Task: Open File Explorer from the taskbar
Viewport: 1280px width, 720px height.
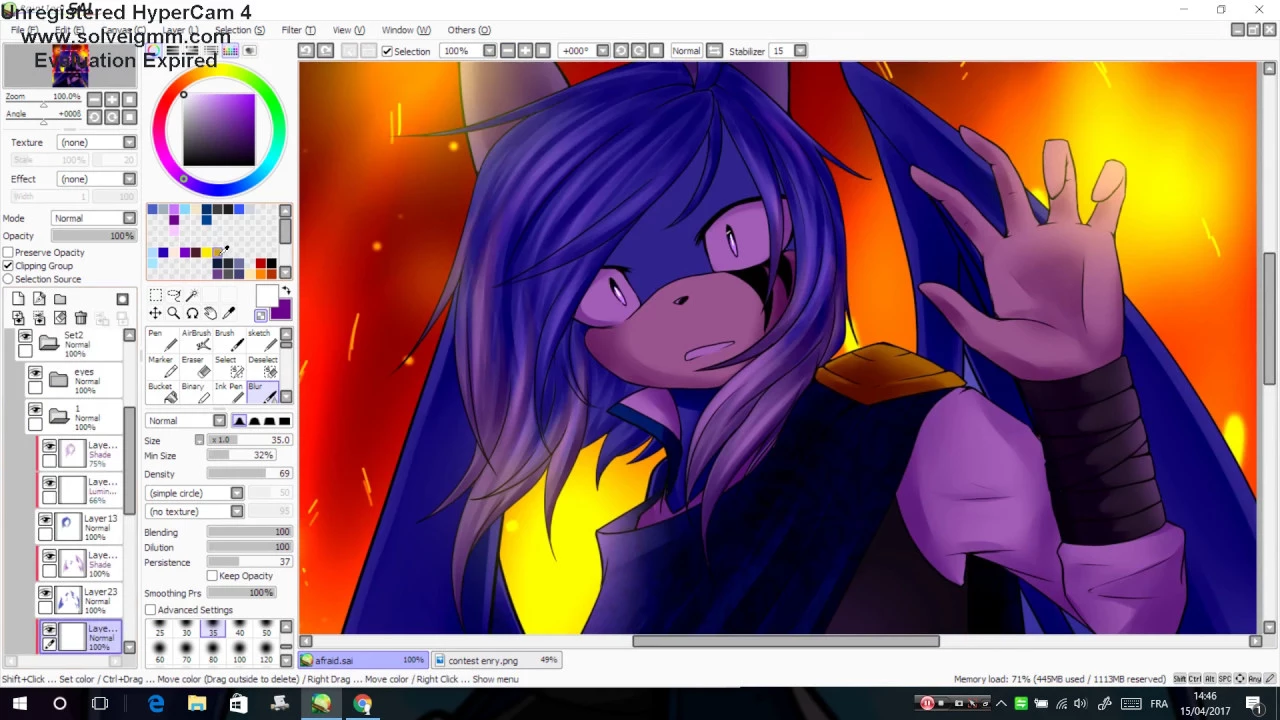Action: [x=197, y=704]
